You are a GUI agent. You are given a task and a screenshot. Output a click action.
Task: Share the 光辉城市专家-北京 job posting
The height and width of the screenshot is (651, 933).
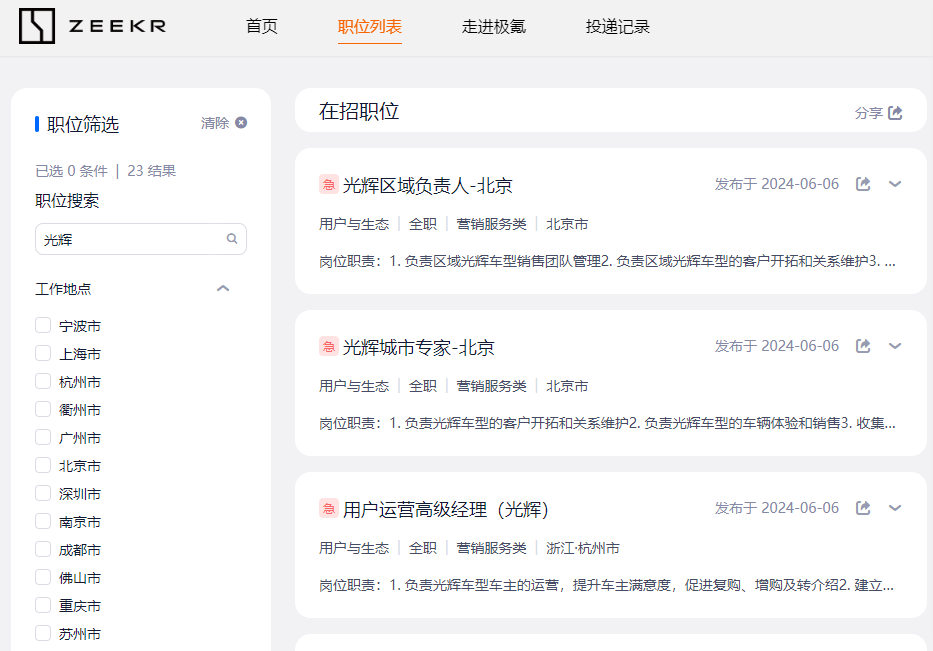863,346
